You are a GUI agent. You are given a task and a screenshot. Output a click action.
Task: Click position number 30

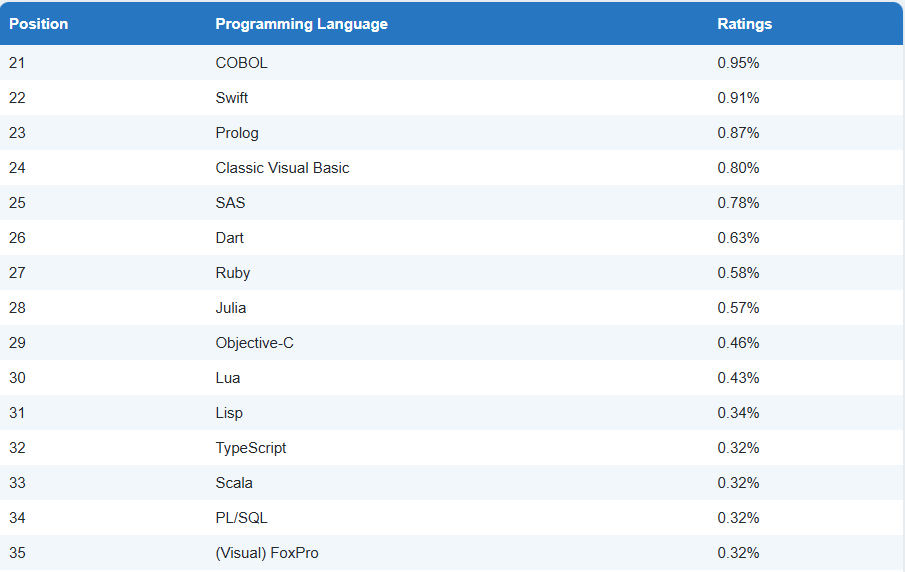point(17,378)
